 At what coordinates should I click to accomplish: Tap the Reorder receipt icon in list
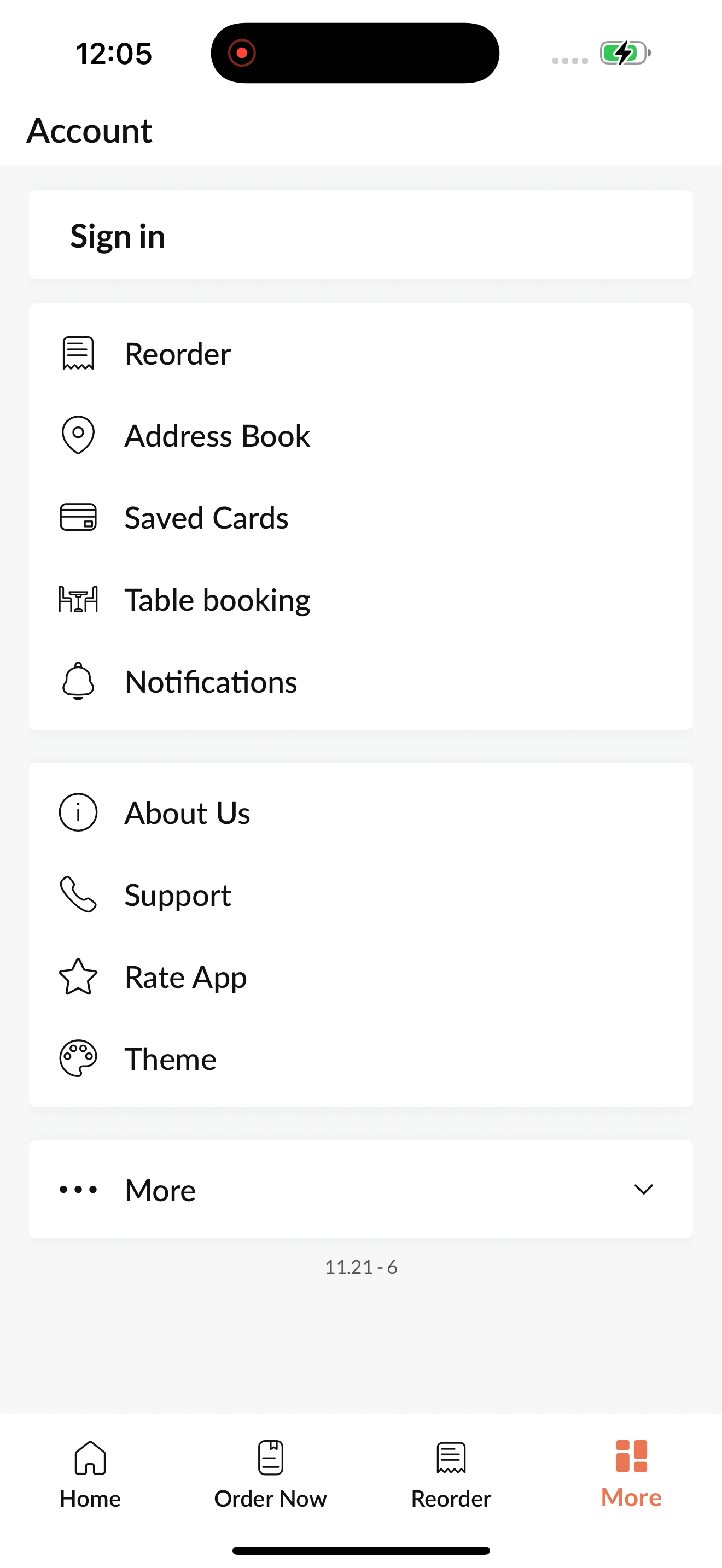(x=78, y=354)
